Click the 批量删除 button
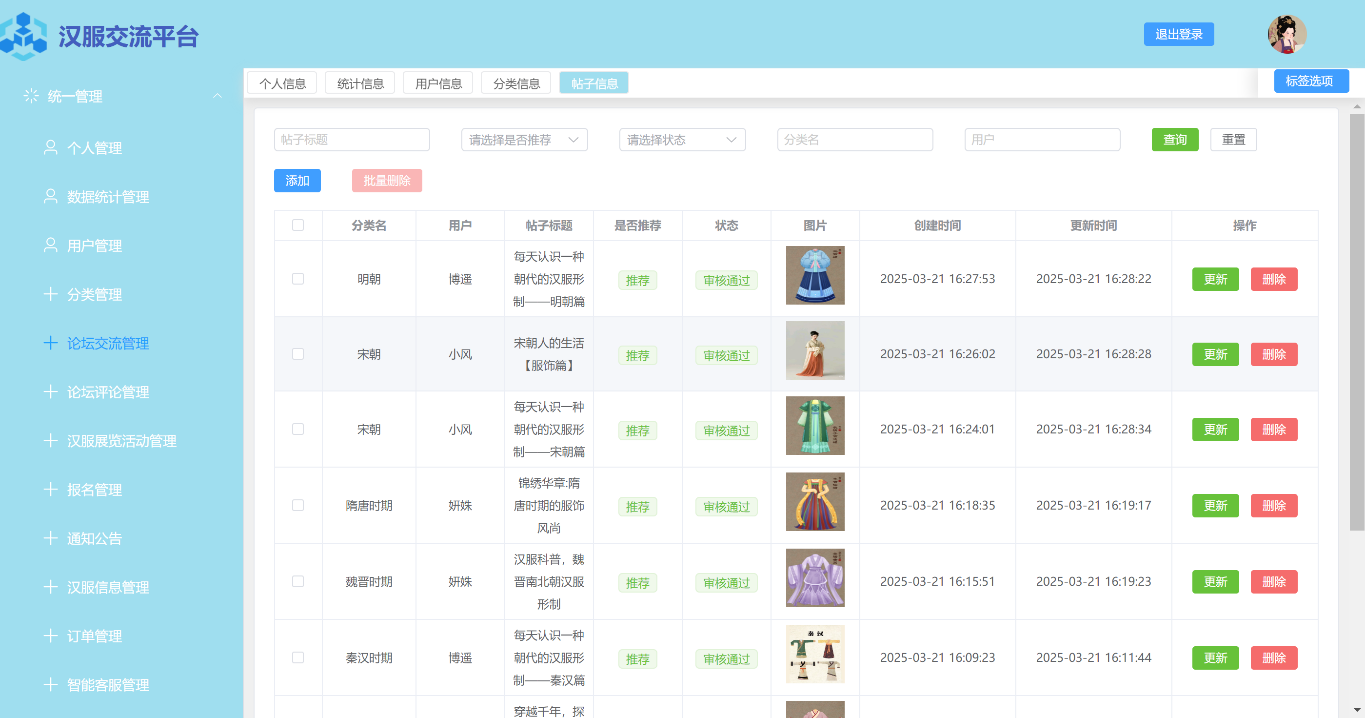Screen dimensions: 1365x718 [387, 181]
